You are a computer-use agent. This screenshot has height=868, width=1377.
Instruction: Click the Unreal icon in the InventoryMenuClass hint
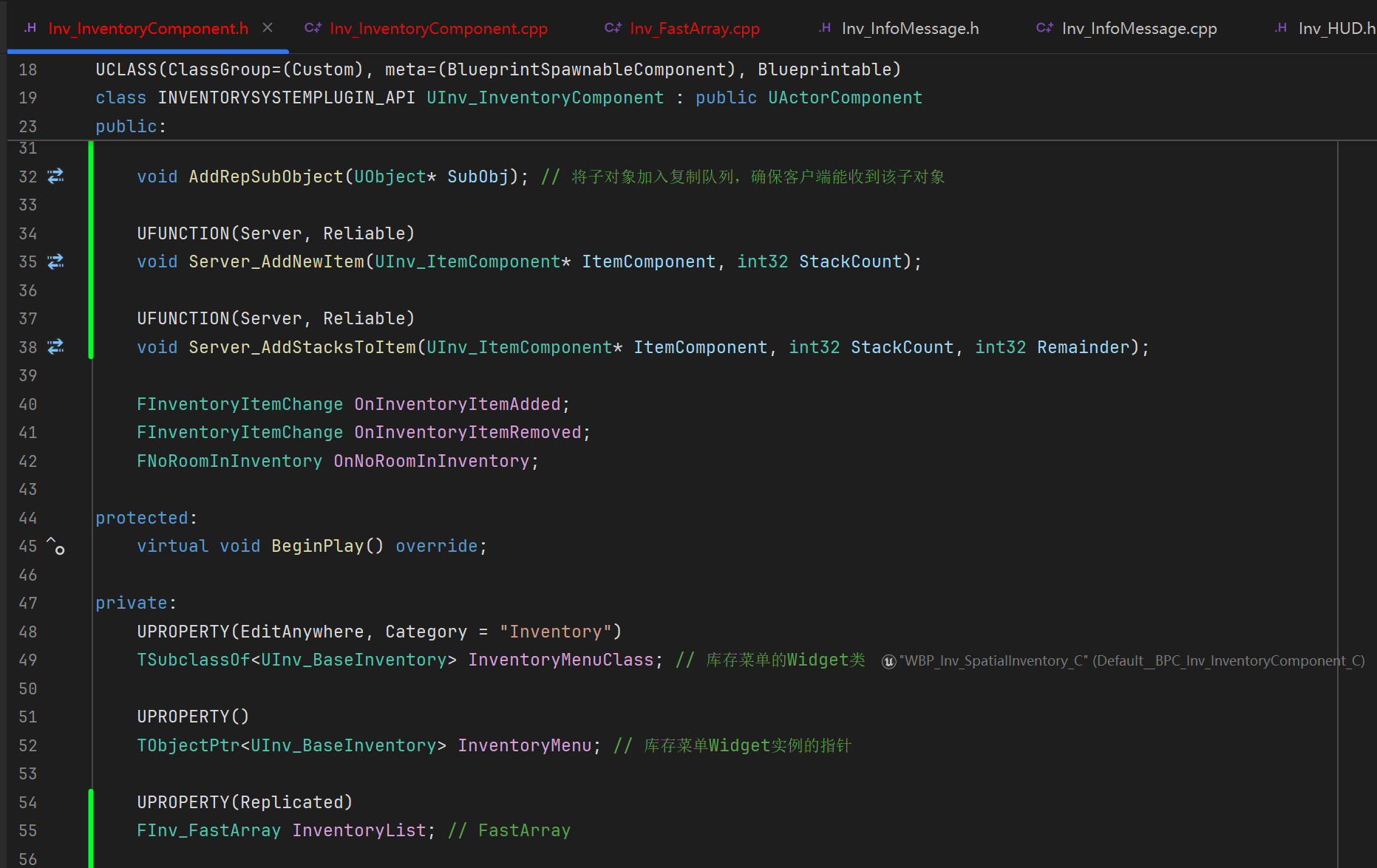888,661
